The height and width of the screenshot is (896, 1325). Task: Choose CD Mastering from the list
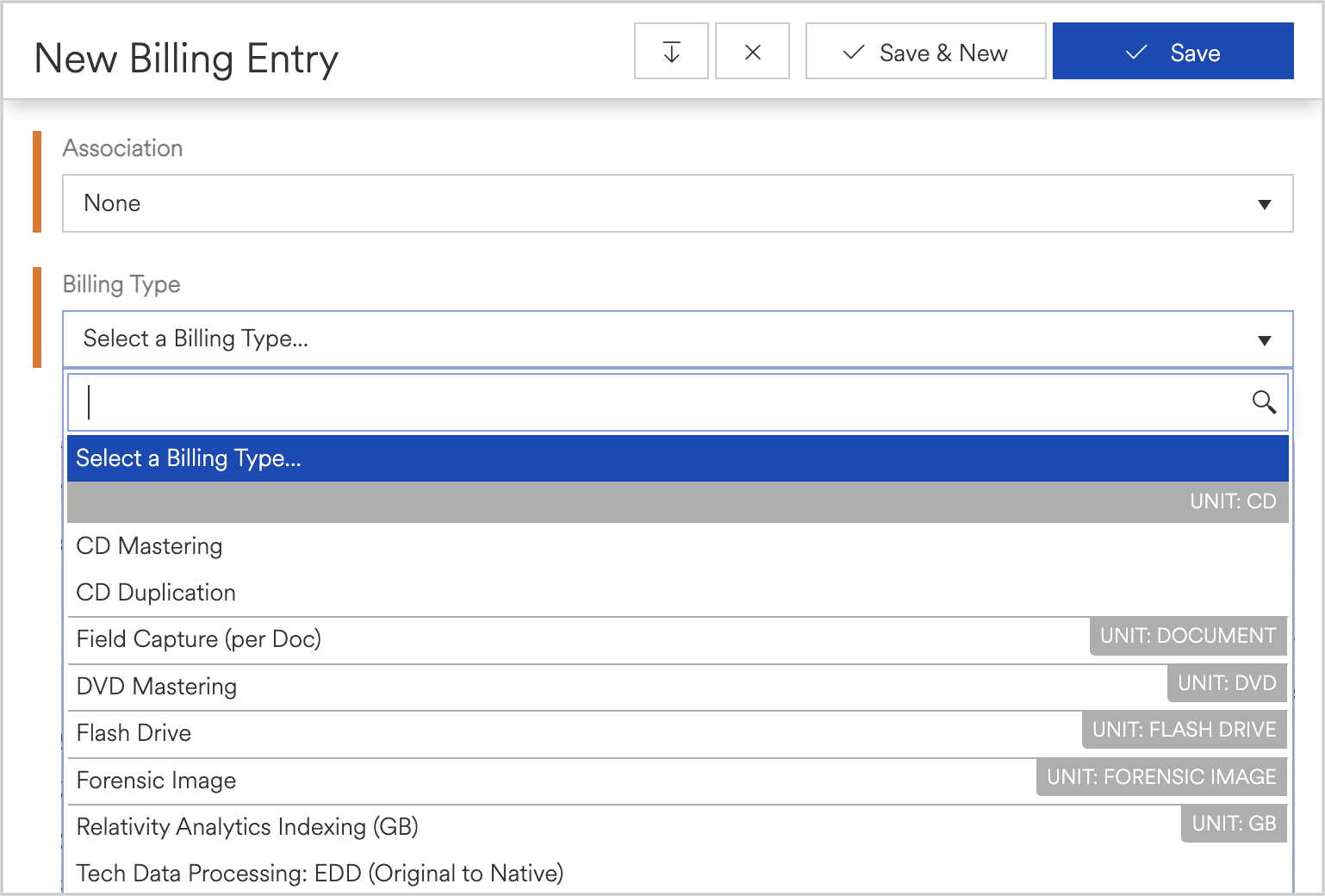[x=677, y=546]
